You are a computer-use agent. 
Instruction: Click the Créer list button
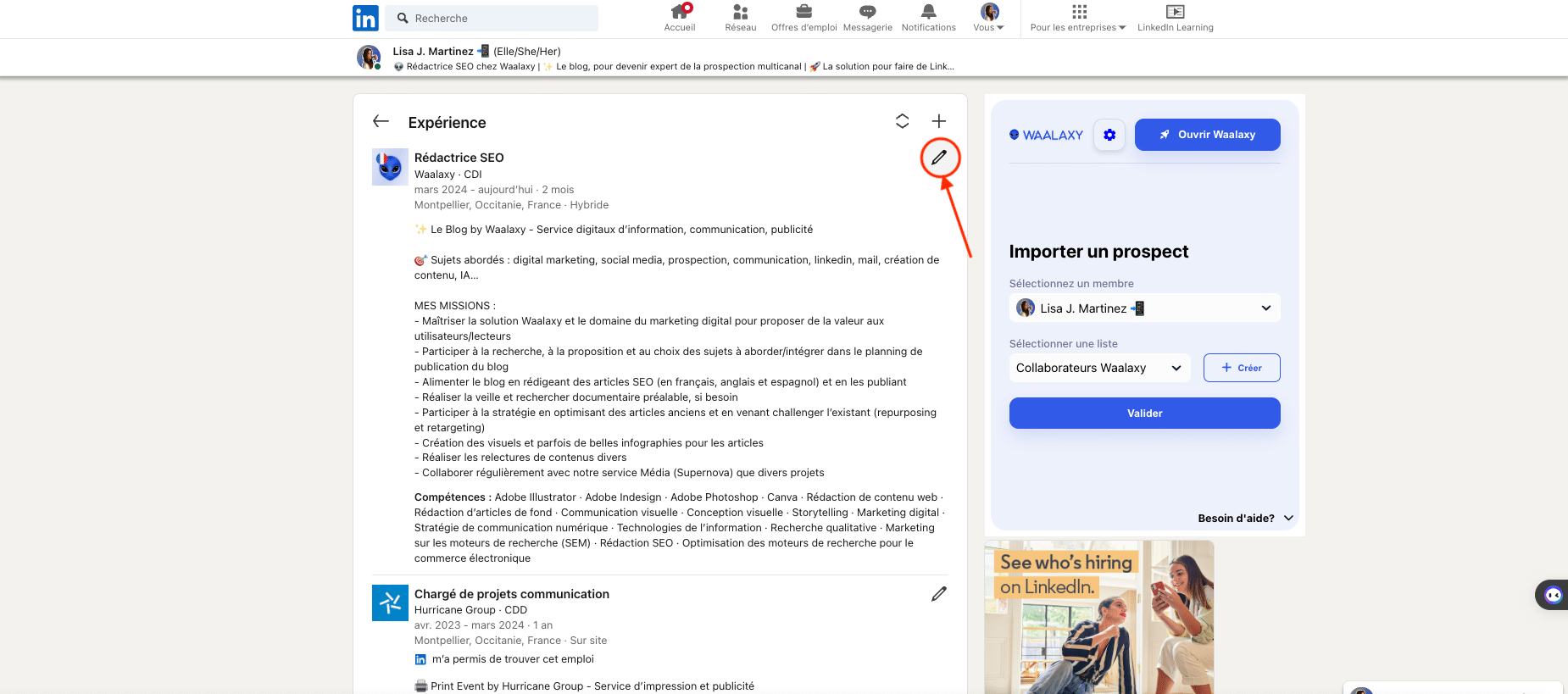point(1242,368)
